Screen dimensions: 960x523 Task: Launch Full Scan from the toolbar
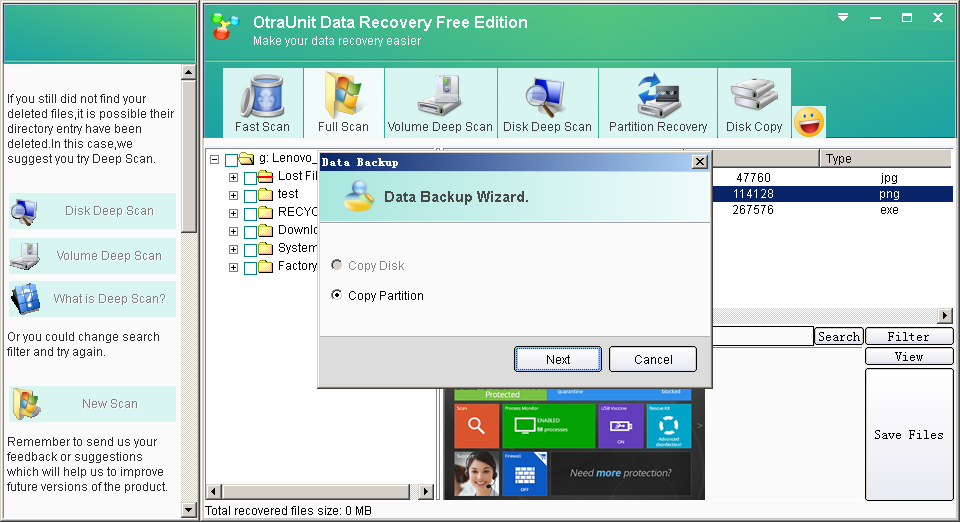(x=343, y=103)
